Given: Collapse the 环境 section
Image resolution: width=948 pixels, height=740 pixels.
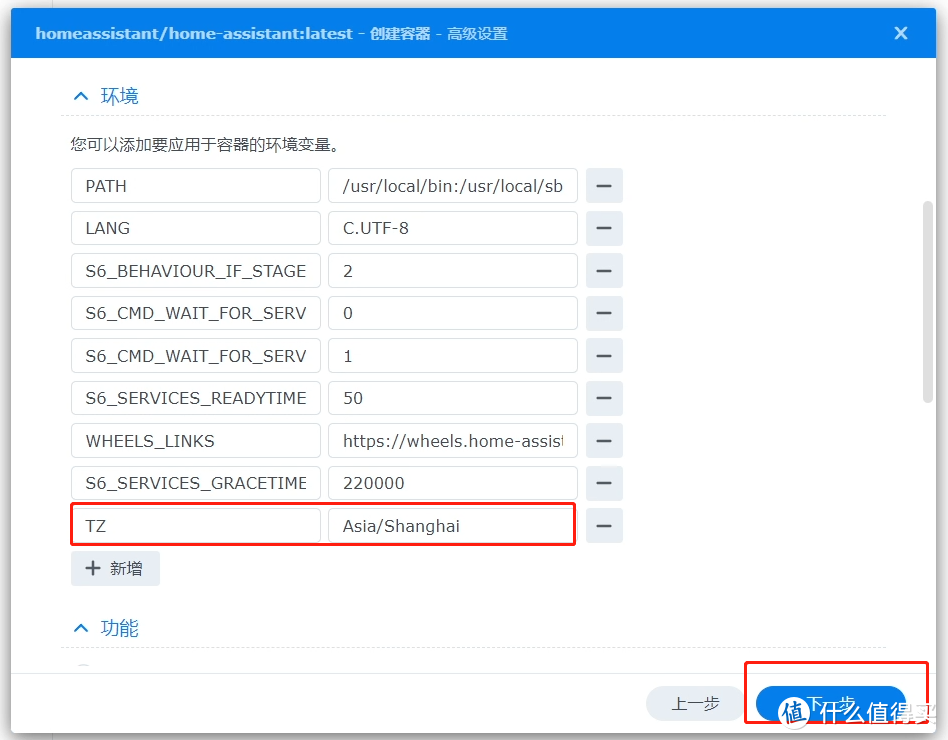Looking at the screenshot, I should coord(81,96).
